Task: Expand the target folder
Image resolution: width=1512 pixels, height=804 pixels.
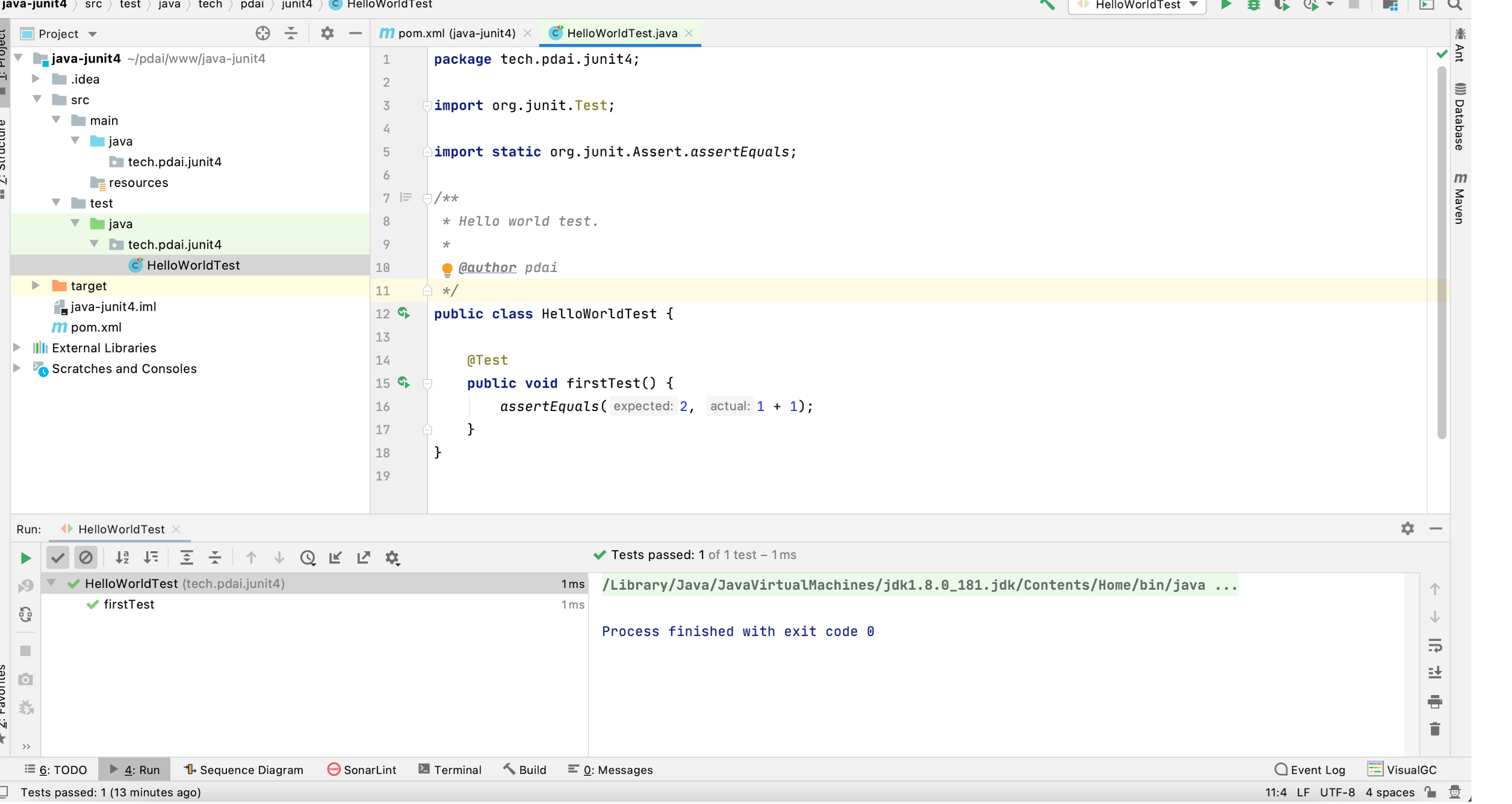Action: [x=36, y=285]
